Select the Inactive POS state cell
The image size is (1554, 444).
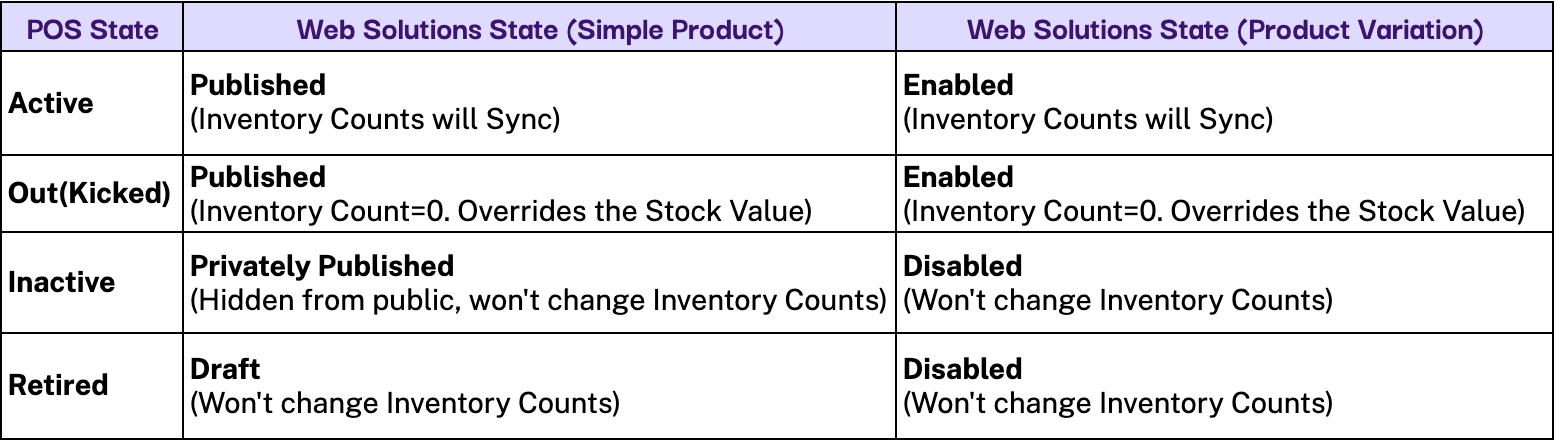[x=62, y=282]
